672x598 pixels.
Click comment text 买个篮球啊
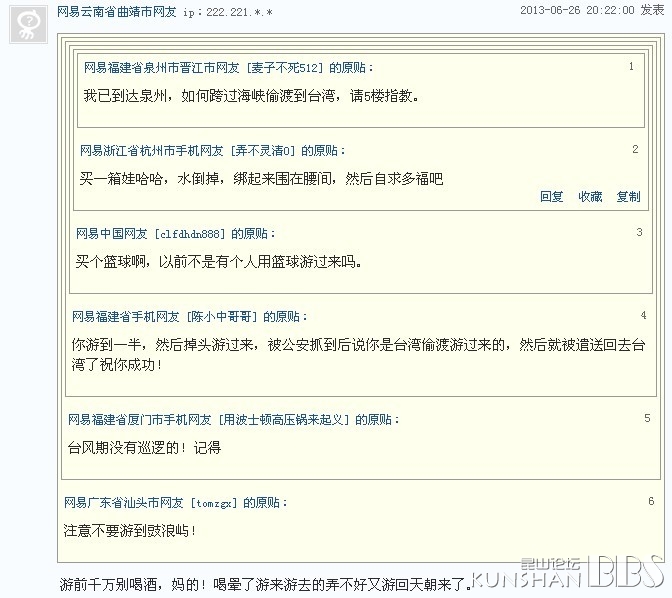(111, 261)
